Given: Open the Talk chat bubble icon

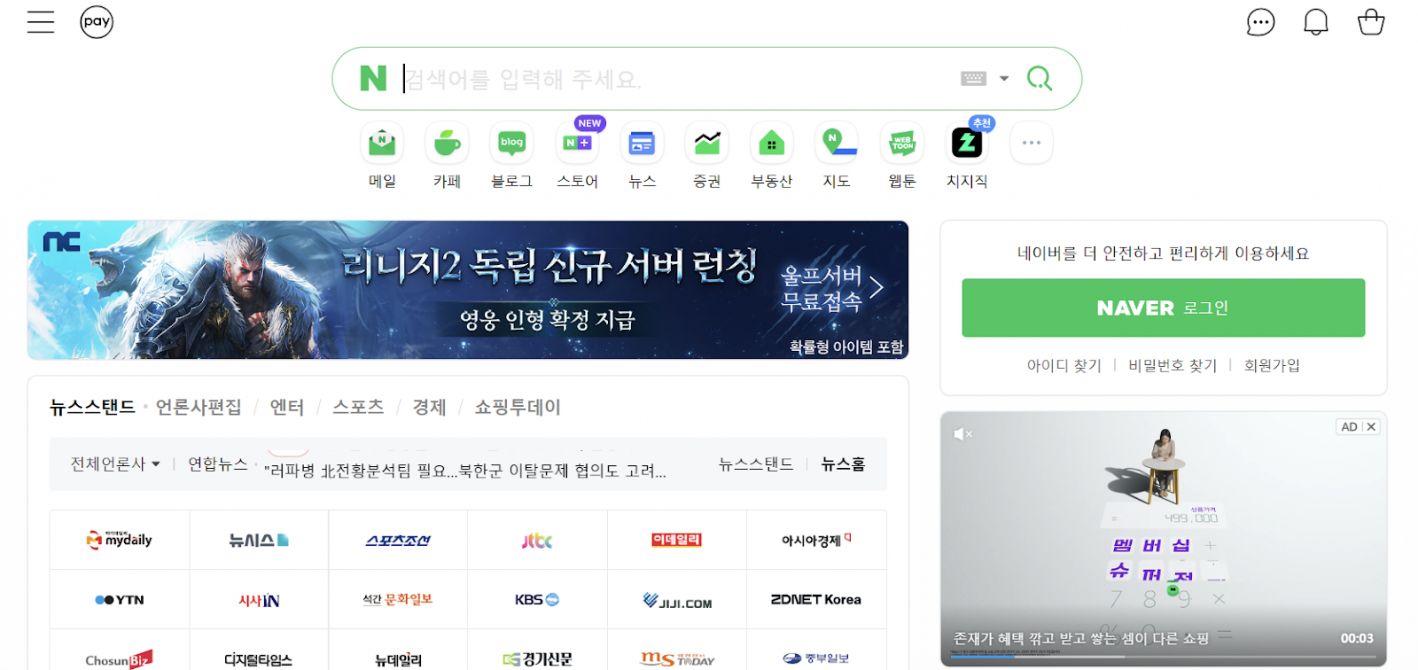Looking at the screenshot, I should [1261, 22].
